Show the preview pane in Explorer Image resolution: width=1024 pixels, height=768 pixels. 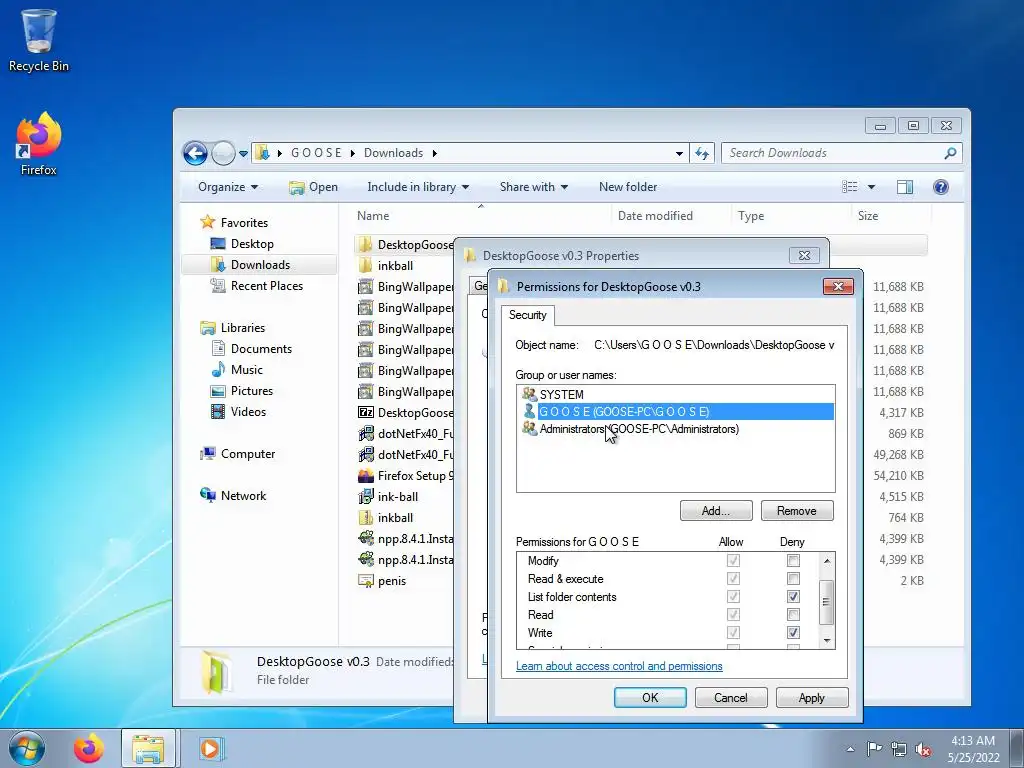[x=904, y=187]
